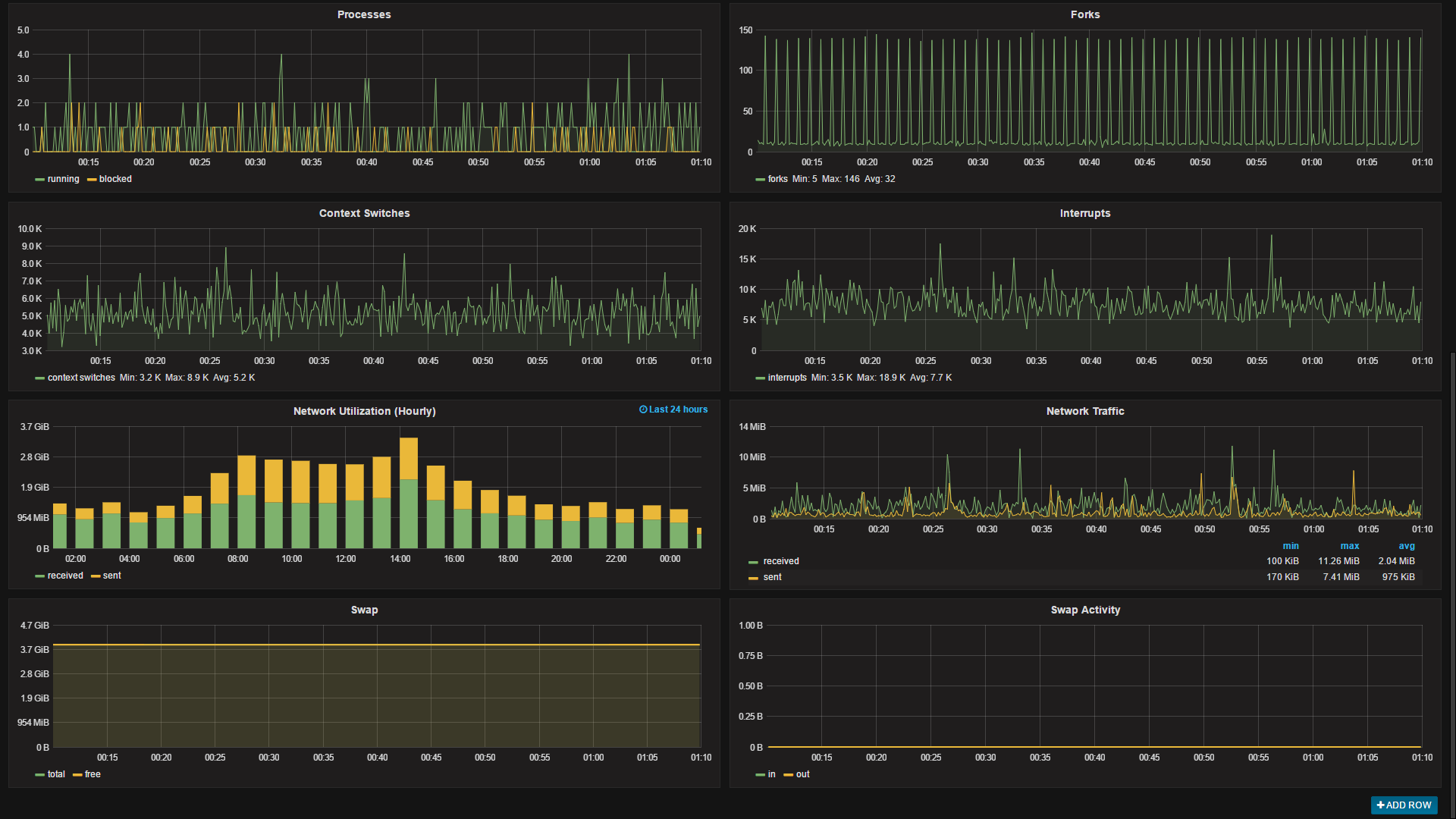Sort Network Traffic legend by avg column
This screenshot has width=1456, height=819.
click(1406, 546)
